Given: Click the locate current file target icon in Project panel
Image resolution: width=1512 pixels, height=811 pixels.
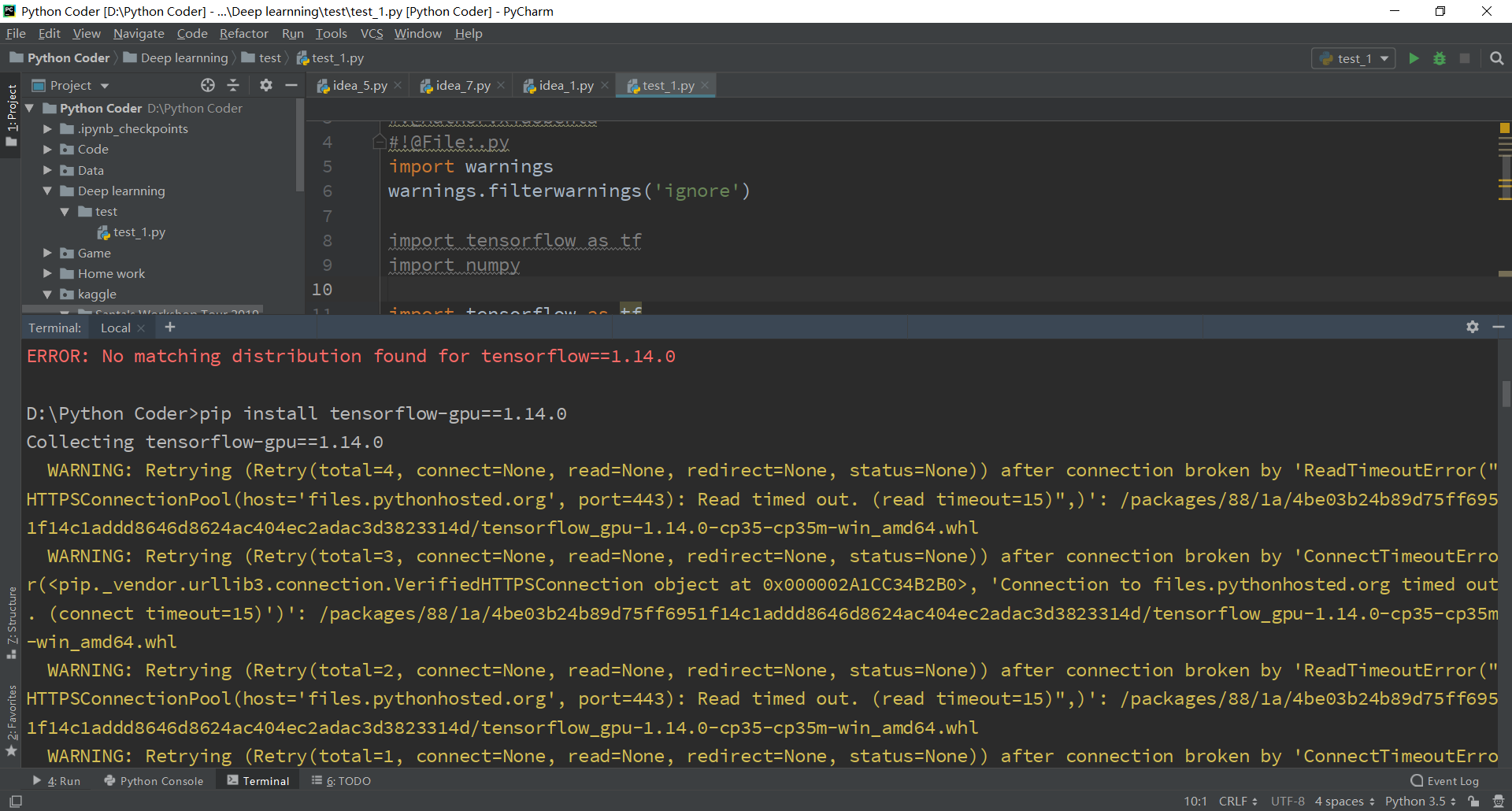Looking at the screenshot, I should pyautogui.click(x=208, y=85).
